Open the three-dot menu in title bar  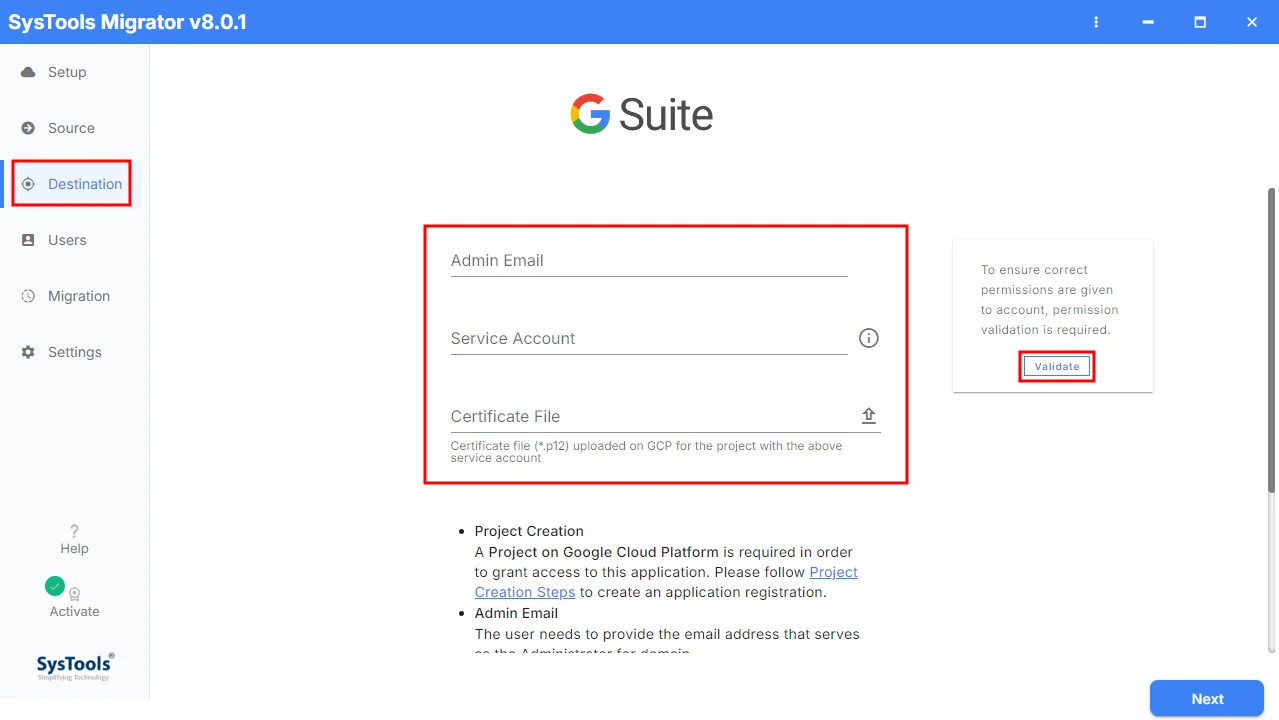pos(1096,22)
